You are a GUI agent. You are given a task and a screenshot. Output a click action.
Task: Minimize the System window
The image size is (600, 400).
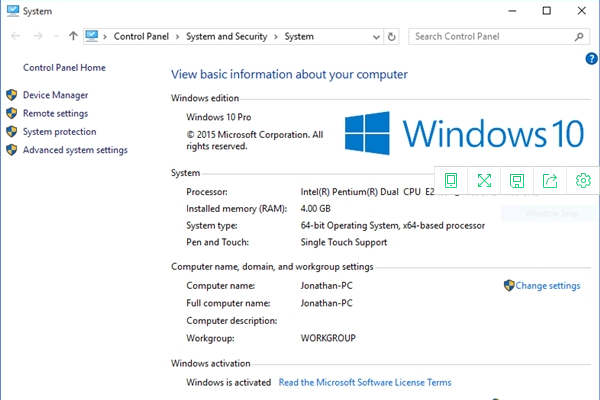point(512,11)
